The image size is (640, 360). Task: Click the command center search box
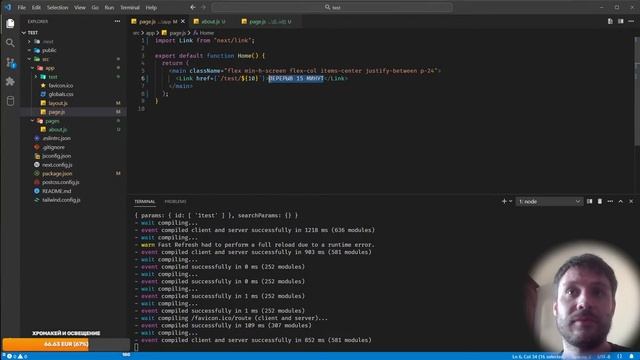(x=332, y=7)
